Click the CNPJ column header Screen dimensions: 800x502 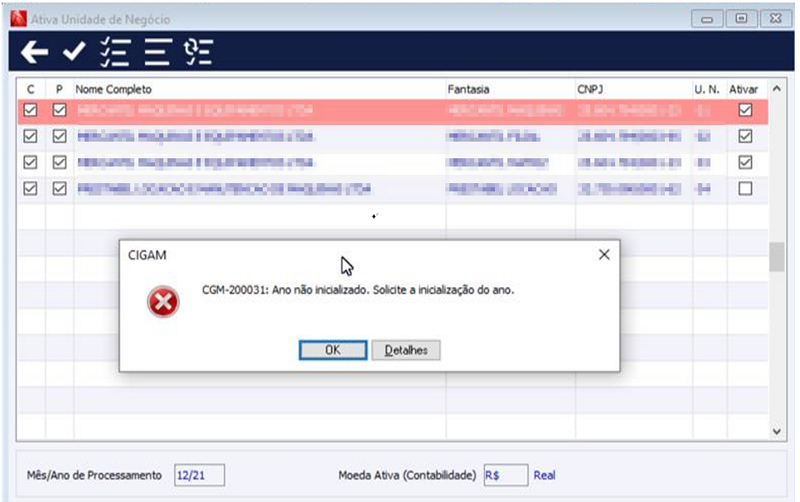click(x=590, y=89)
